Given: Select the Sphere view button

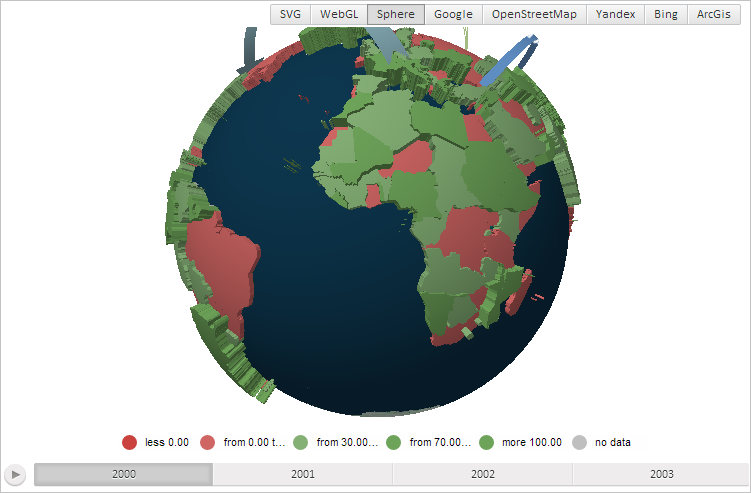Looking at the screenshot, I should [396, 14].
